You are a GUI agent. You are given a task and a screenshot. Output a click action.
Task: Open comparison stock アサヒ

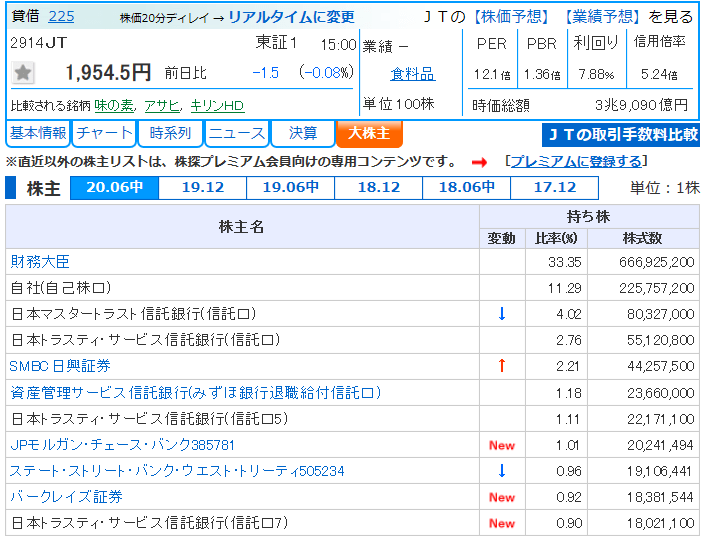pos(162,106)
